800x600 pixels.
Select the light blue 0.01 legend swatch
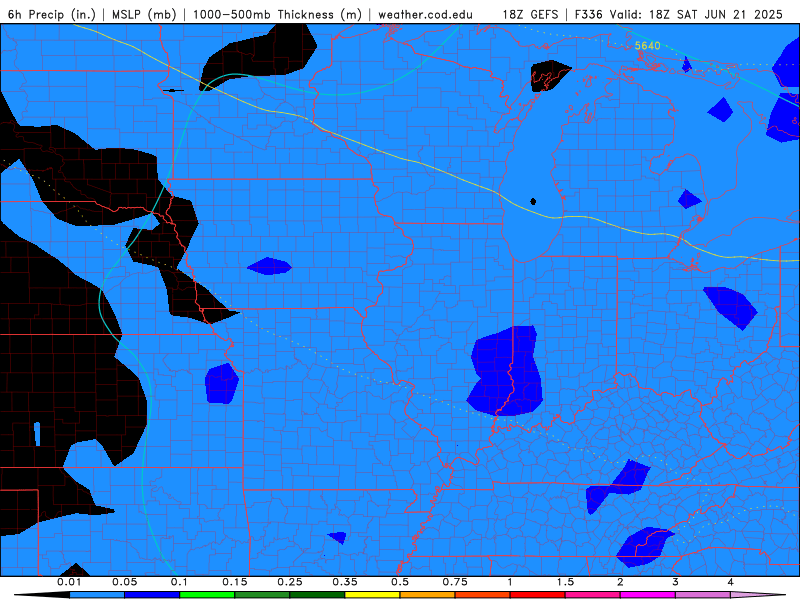(97, 595)
